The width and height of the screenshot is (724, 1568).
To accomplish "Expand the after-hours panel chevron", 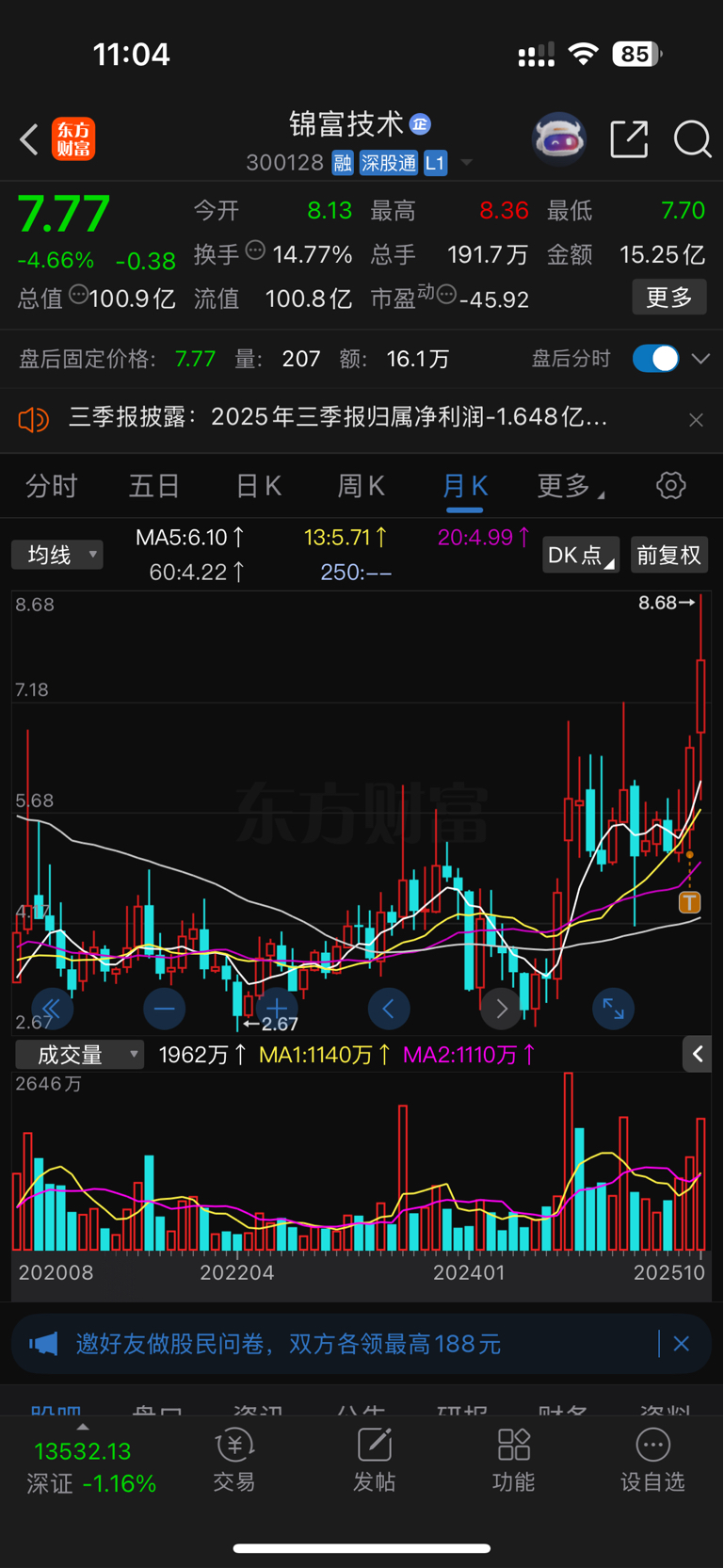I will [700, 359].
